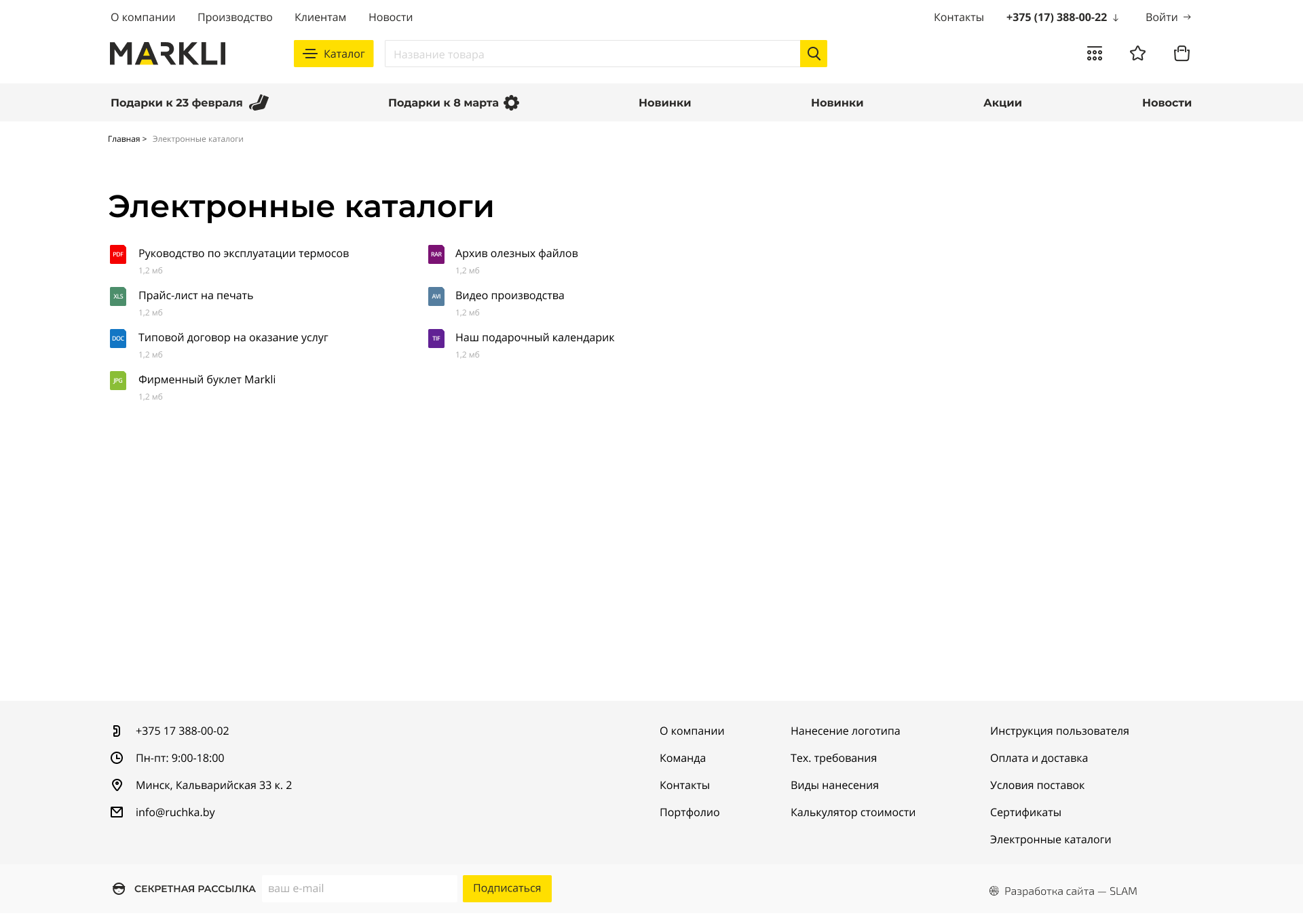Image resolution: width=1303 pixels, height=924 pixels.
Task: Click the Подписаться newsletter button
Action: (x=506, y=888)
